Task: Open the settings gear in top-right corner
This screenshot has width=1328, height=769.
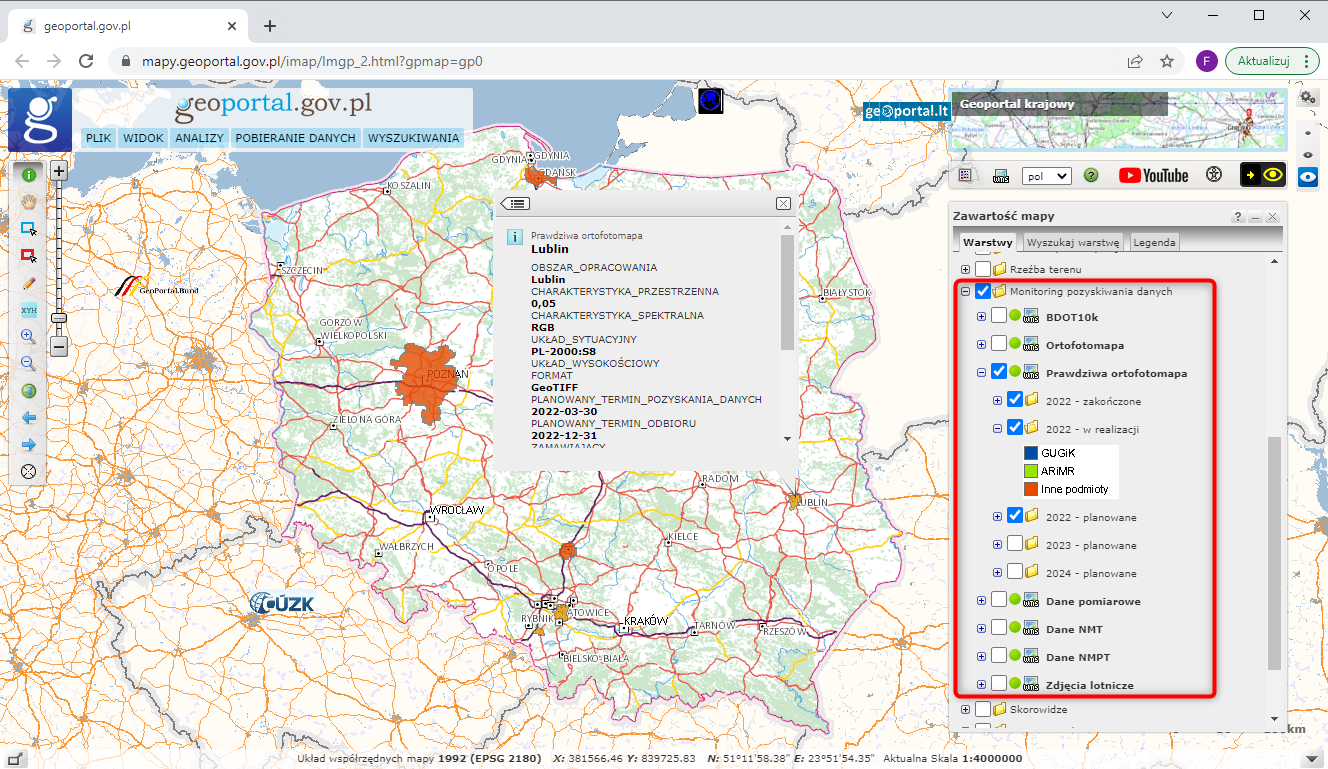Action: click(x=1307, y=97)
